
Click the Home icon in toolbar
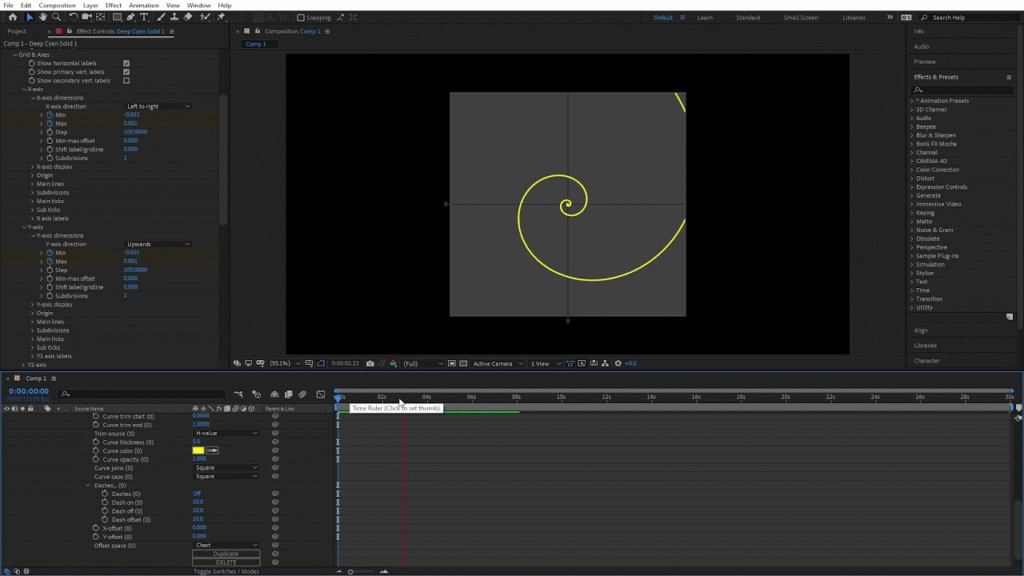tap(12, 17)
